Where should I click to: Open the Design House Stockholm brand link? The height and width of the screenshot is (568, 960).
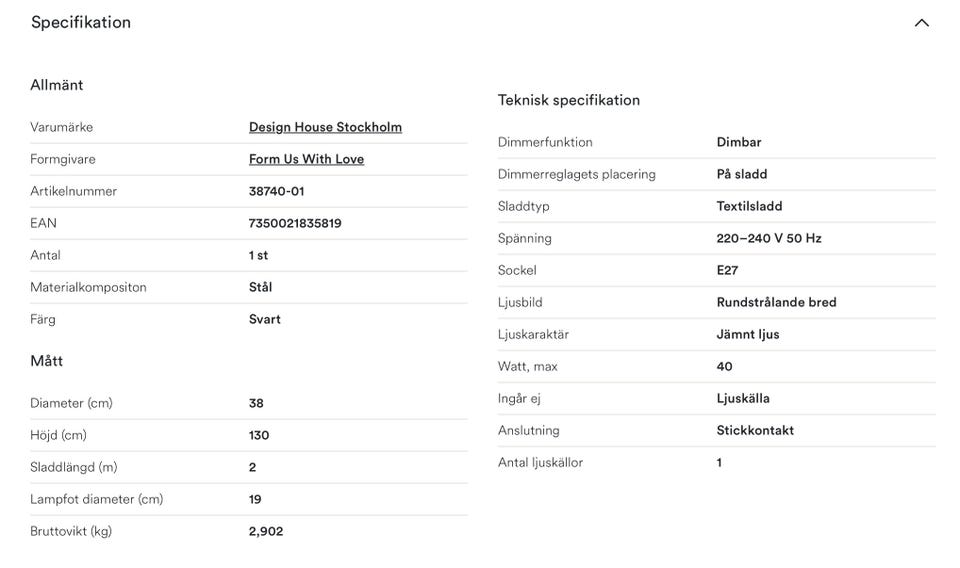pos(325,127)
